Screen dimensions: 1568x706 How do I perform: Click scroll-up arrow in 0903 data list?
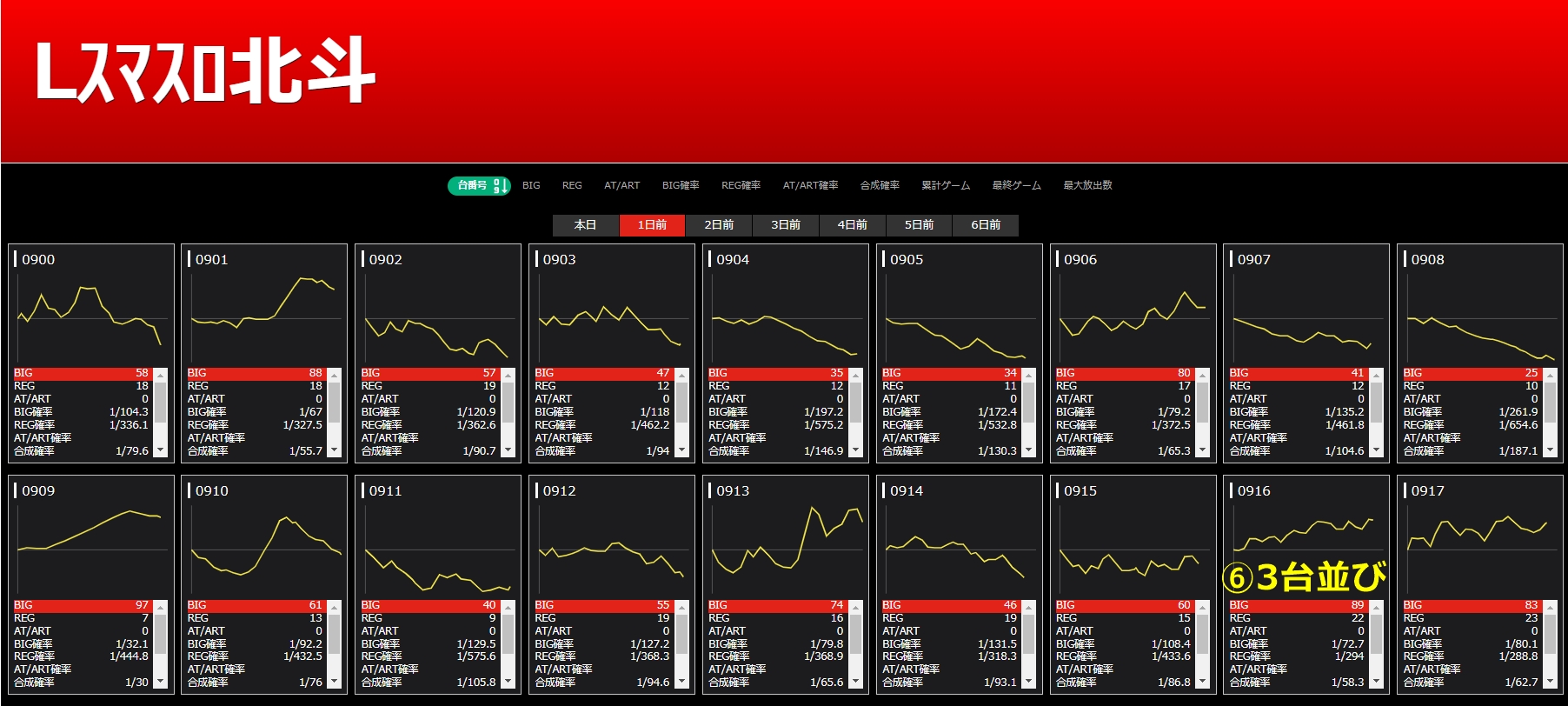point(682,375)
